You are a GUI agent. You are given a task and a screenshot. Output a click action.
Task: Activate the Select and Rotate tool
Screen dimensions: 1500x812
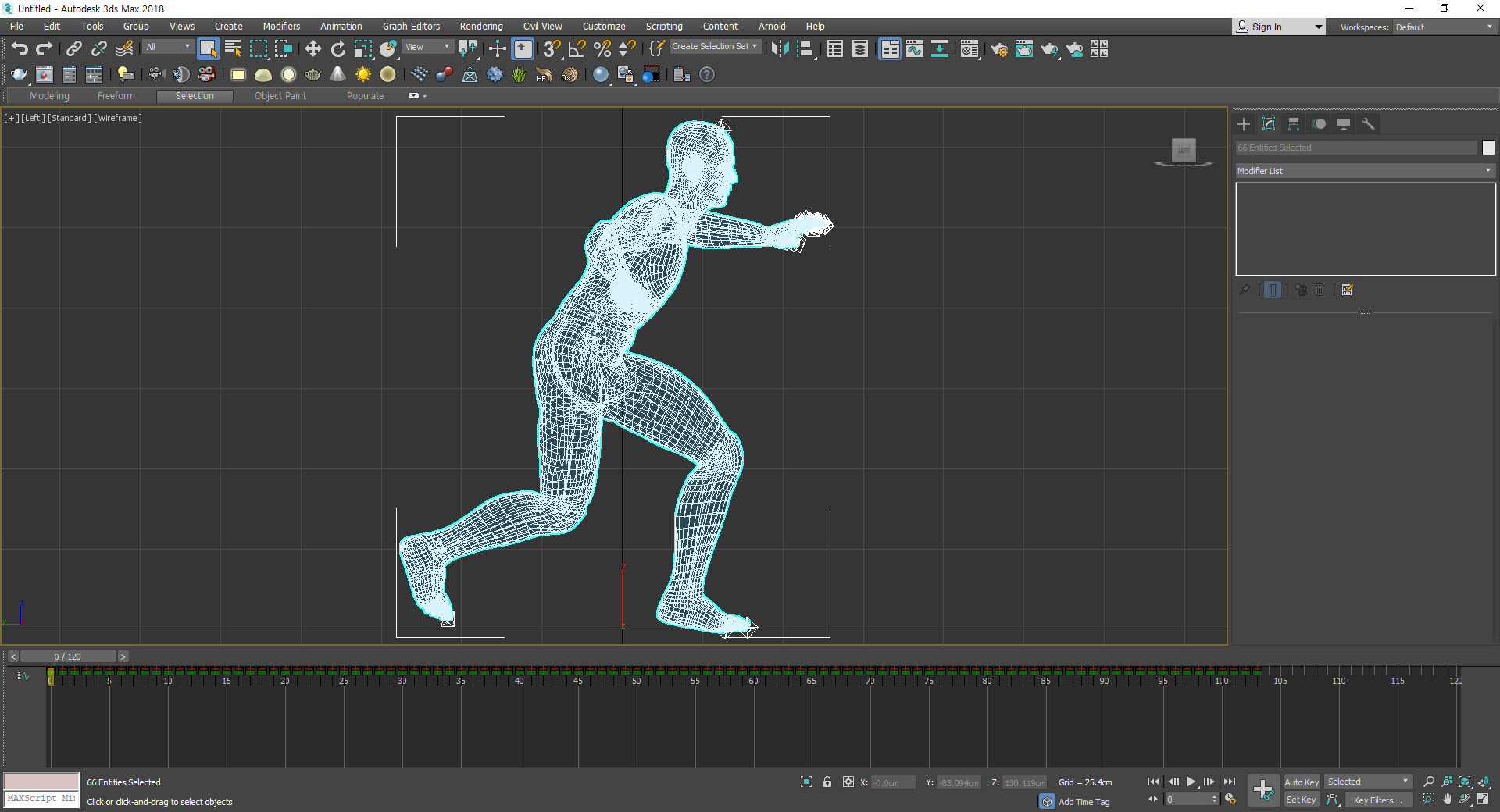(337, 49)
